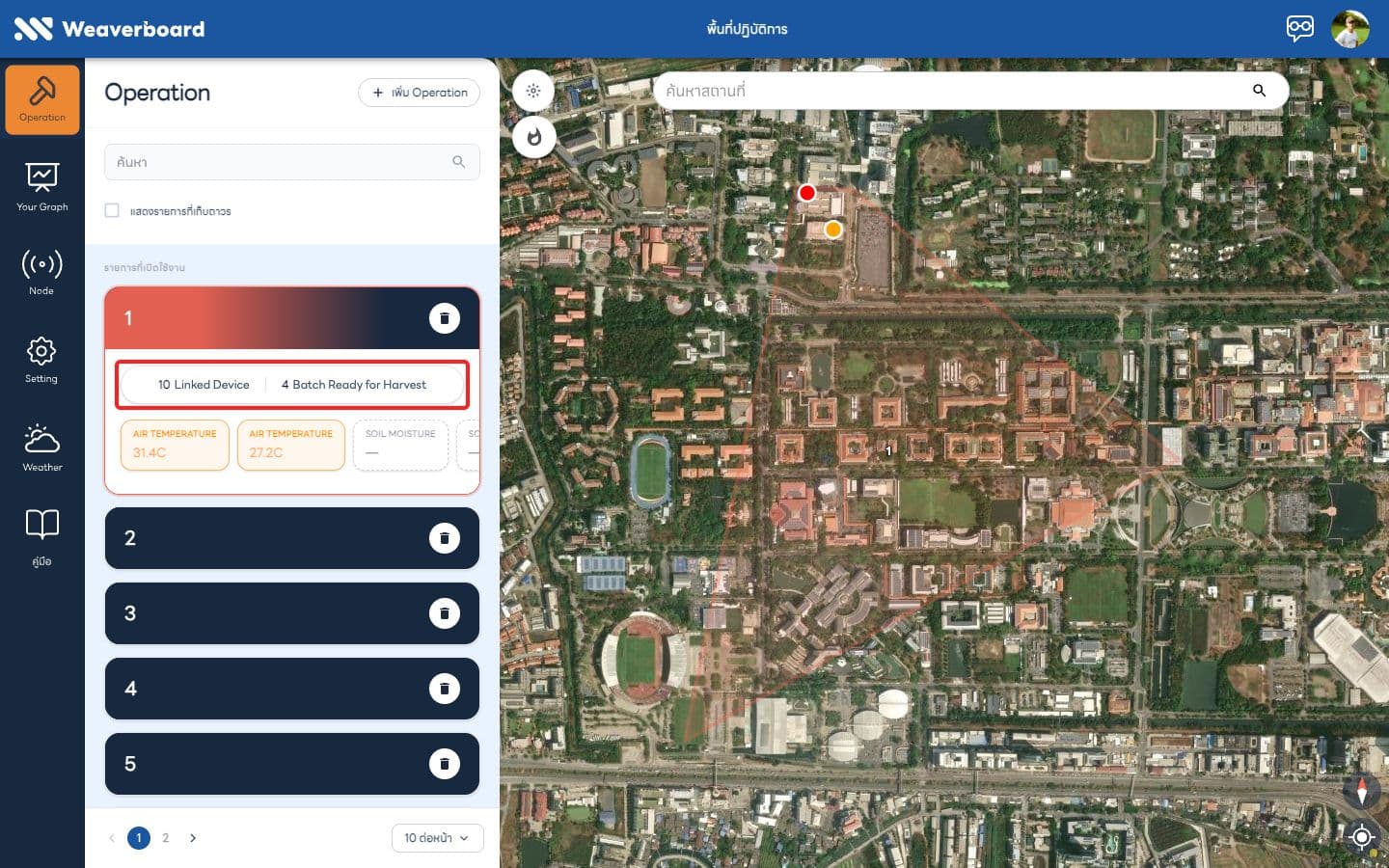Go to page 2 of operations
The image size is (1389, 868).
166,838
